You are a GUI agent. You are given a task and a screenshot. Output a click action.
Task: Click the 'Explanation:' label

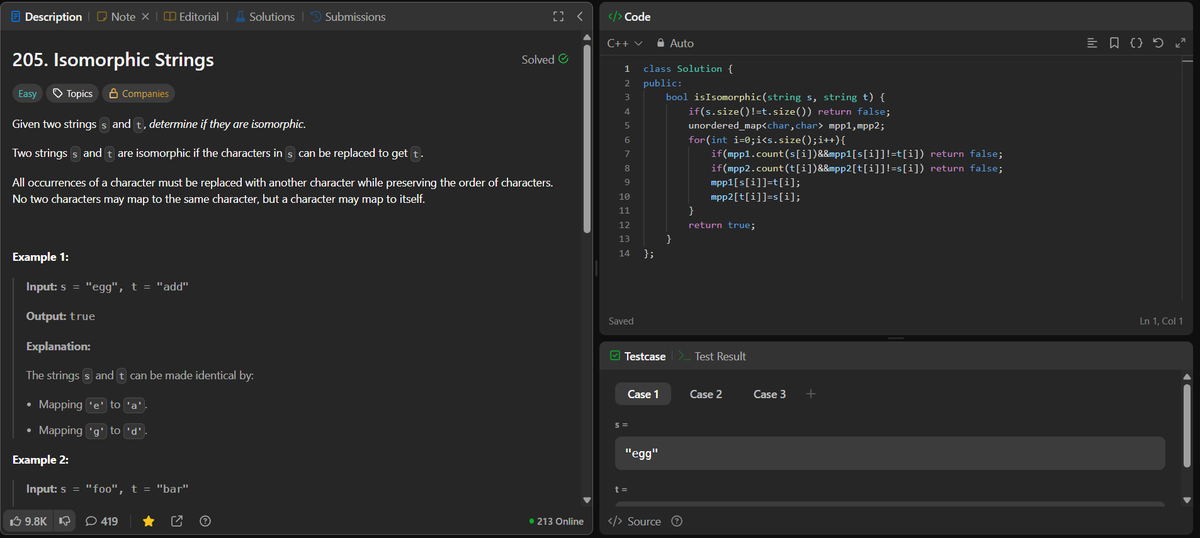(58, 346)
